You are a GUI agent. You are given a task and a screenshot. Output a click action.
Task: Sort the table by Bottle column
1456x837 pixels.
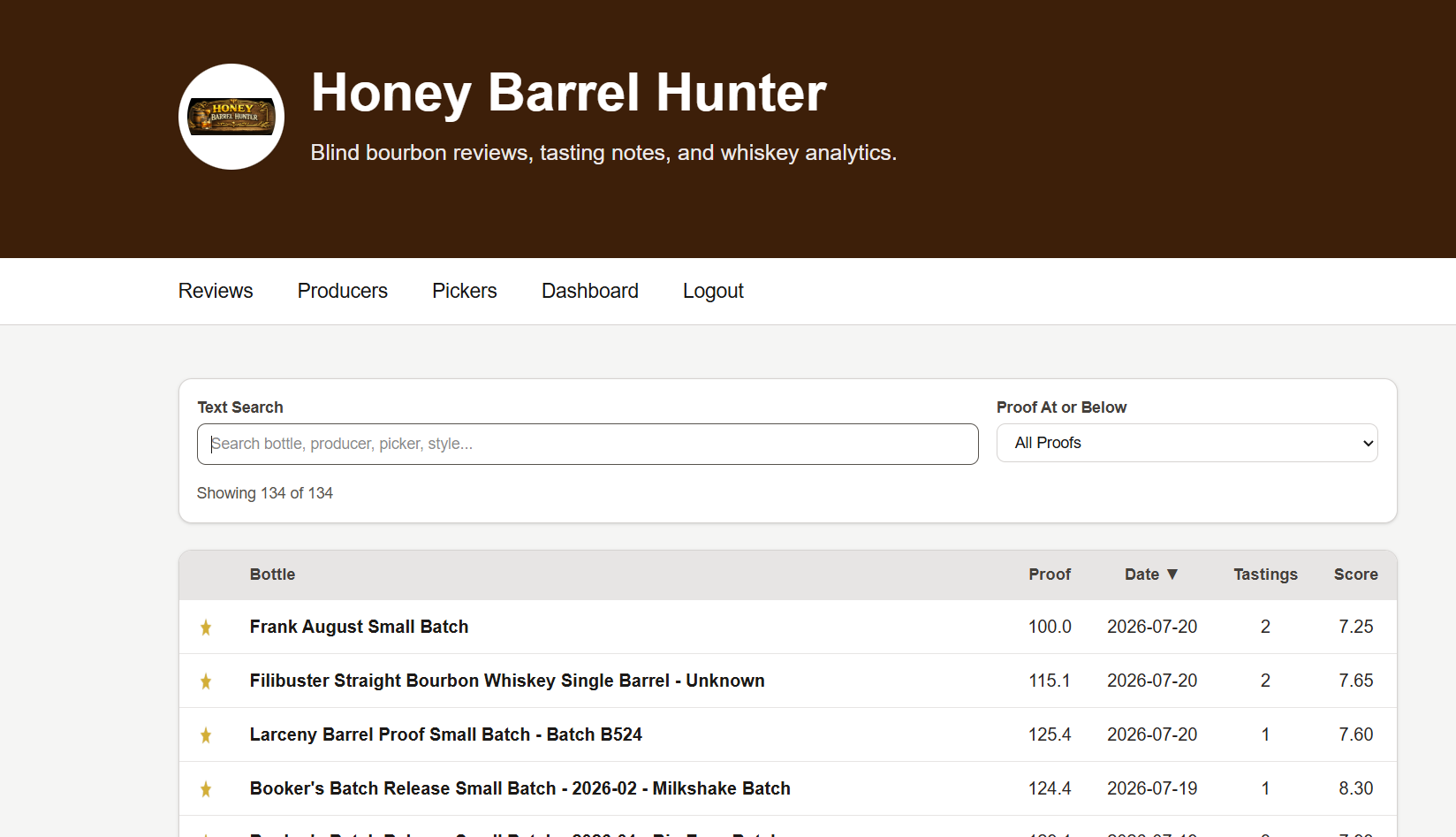pos(272,574)
